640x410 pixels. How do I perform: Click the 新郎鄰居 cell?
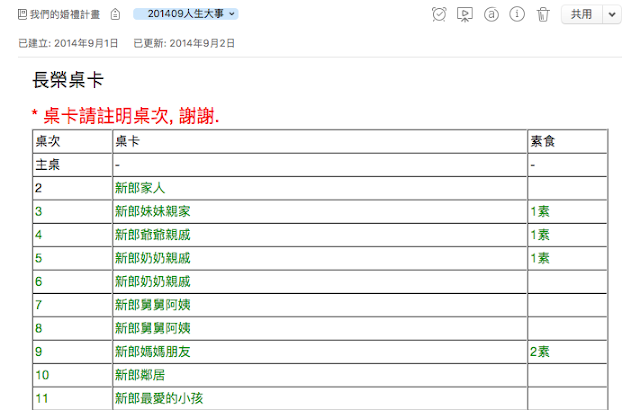click(x=320, y=375)
